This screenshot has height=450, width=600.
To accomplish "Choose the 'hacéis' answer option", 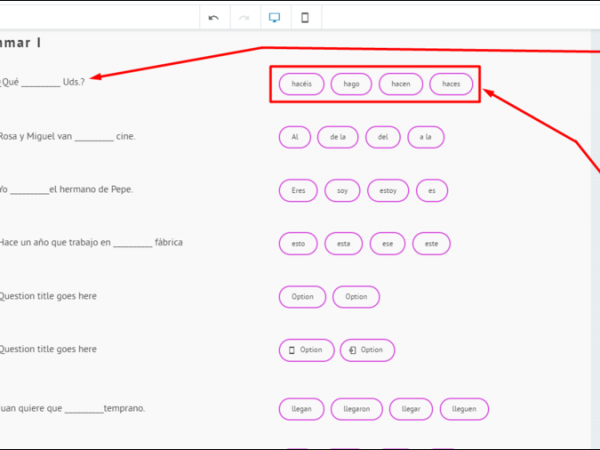I will click(x=301, y=84).
